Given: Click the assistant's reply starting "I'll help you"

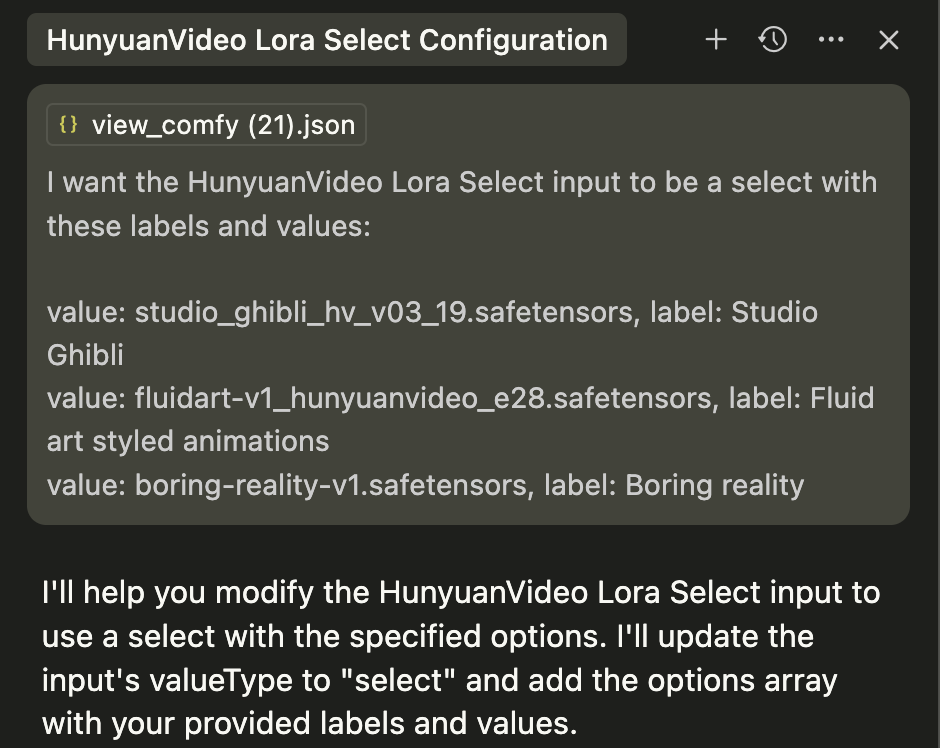Looking at the screenshot, I should tap(461, 657).
